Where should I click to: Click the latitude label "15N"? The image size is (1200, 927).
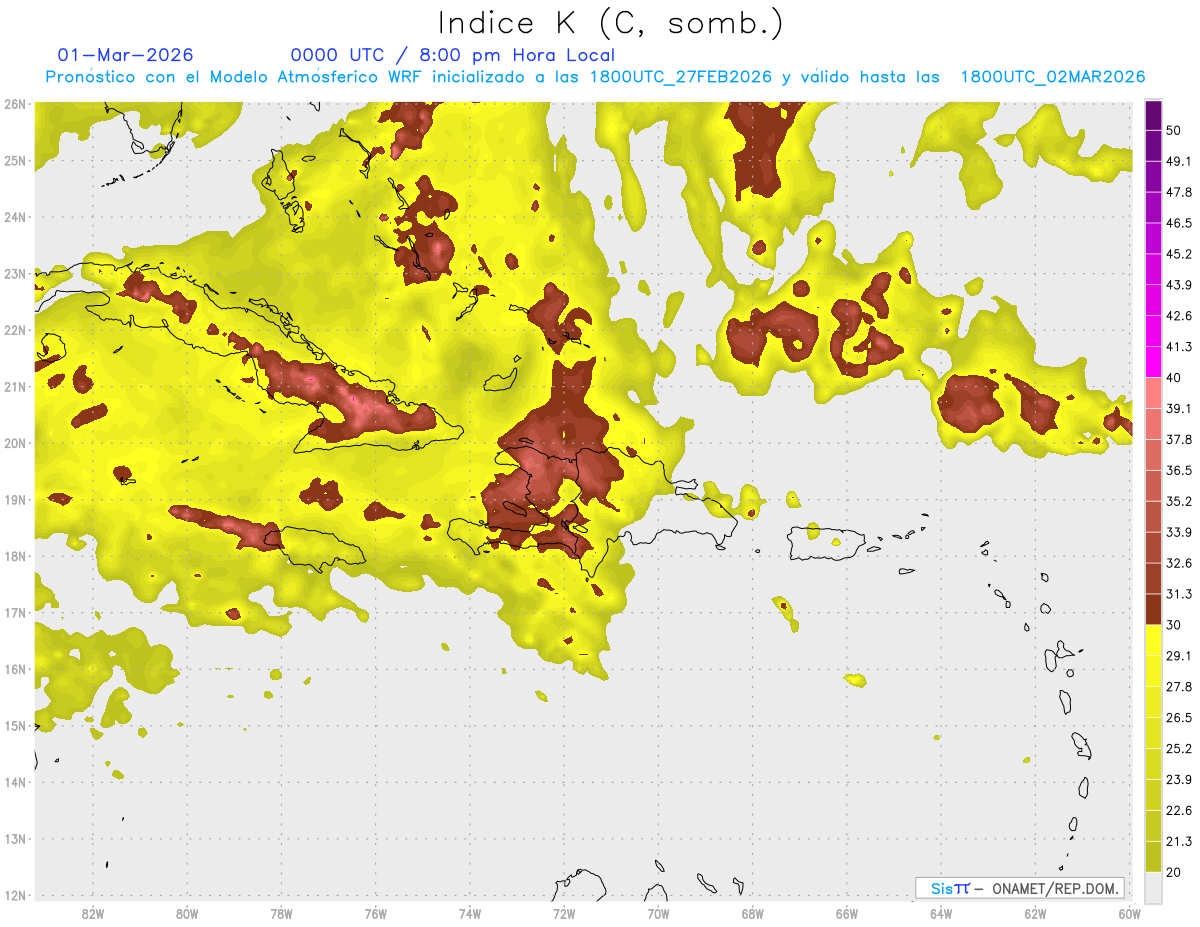tap(15, 725)
